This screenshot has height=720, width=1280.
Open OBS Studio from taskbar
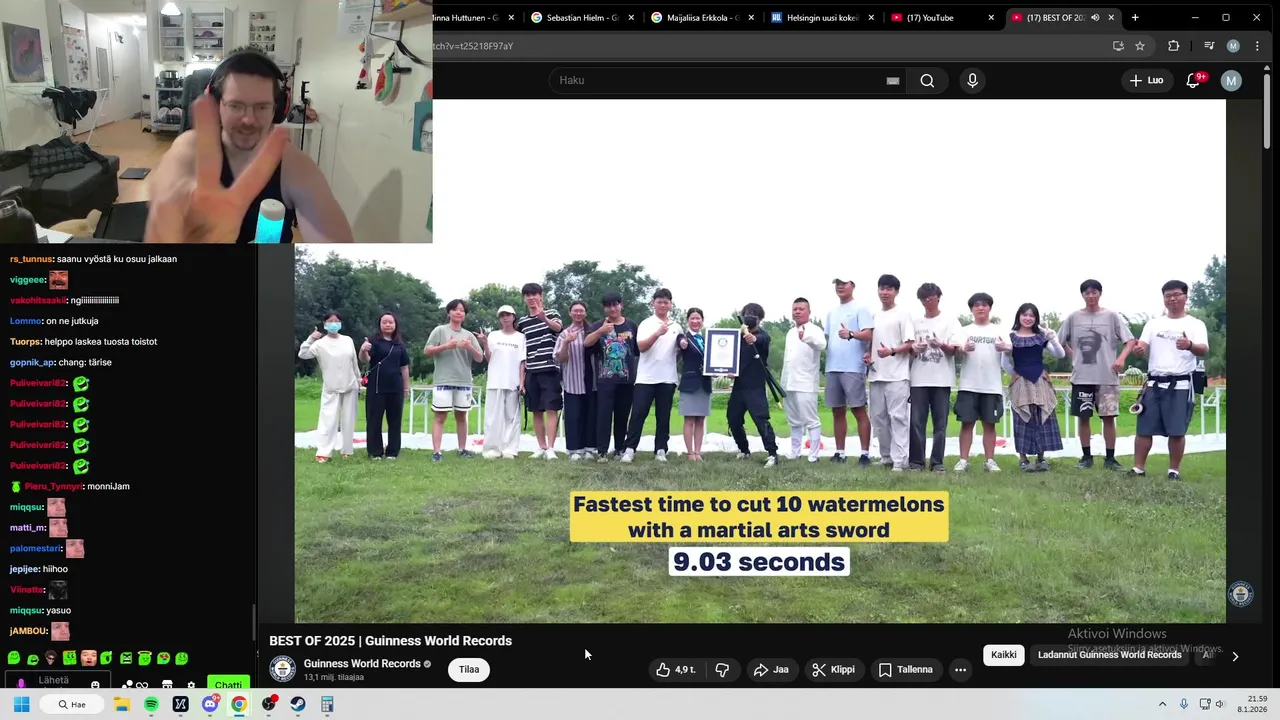(269, 704)
